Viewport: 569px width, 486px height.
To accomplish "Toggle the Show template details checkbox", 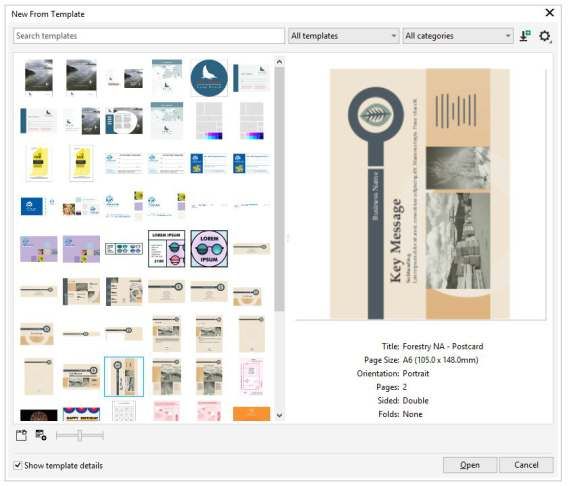I will point(17,465).
